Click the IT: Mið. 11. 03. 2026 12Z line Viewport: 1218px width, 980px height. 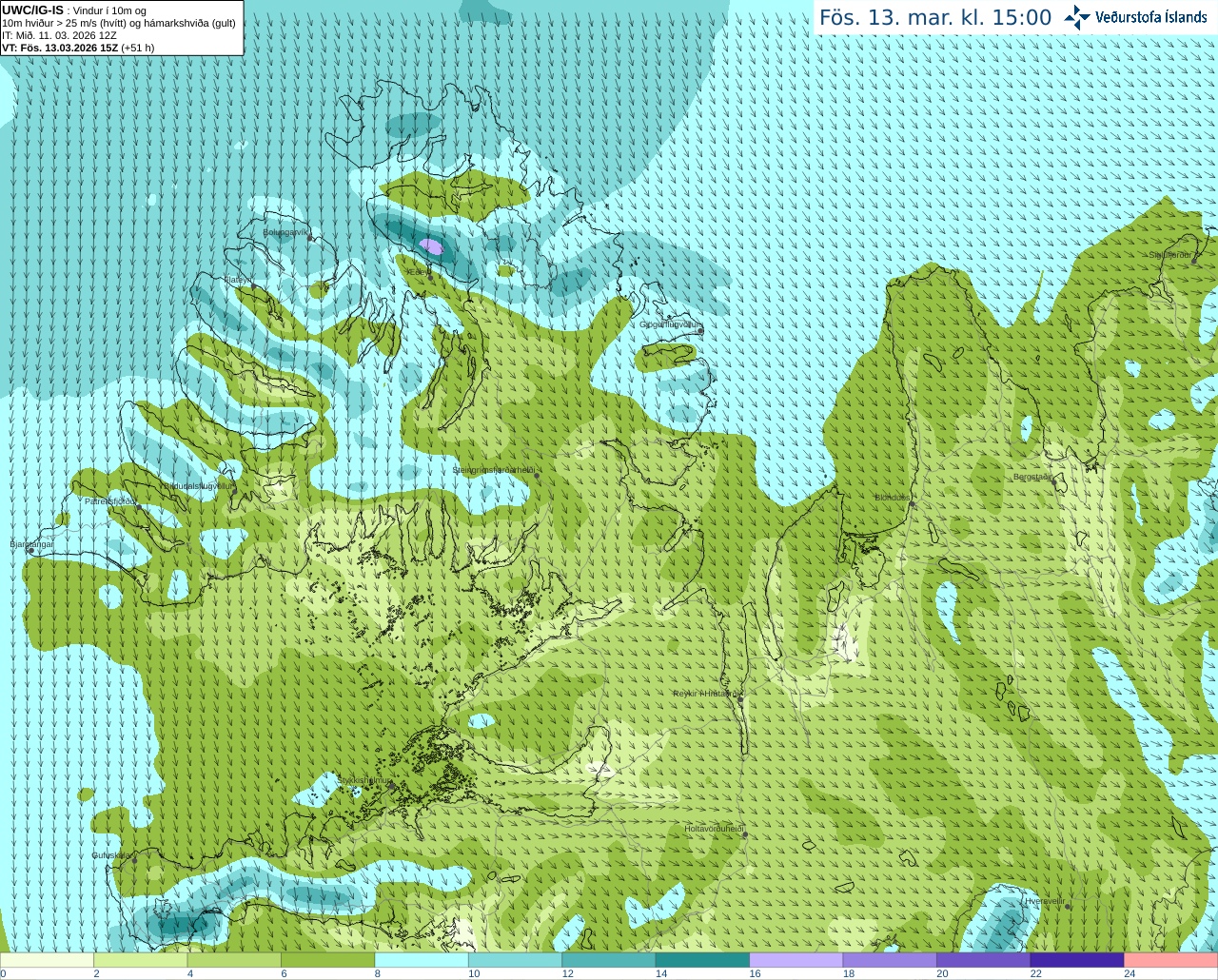click(59, 35)
